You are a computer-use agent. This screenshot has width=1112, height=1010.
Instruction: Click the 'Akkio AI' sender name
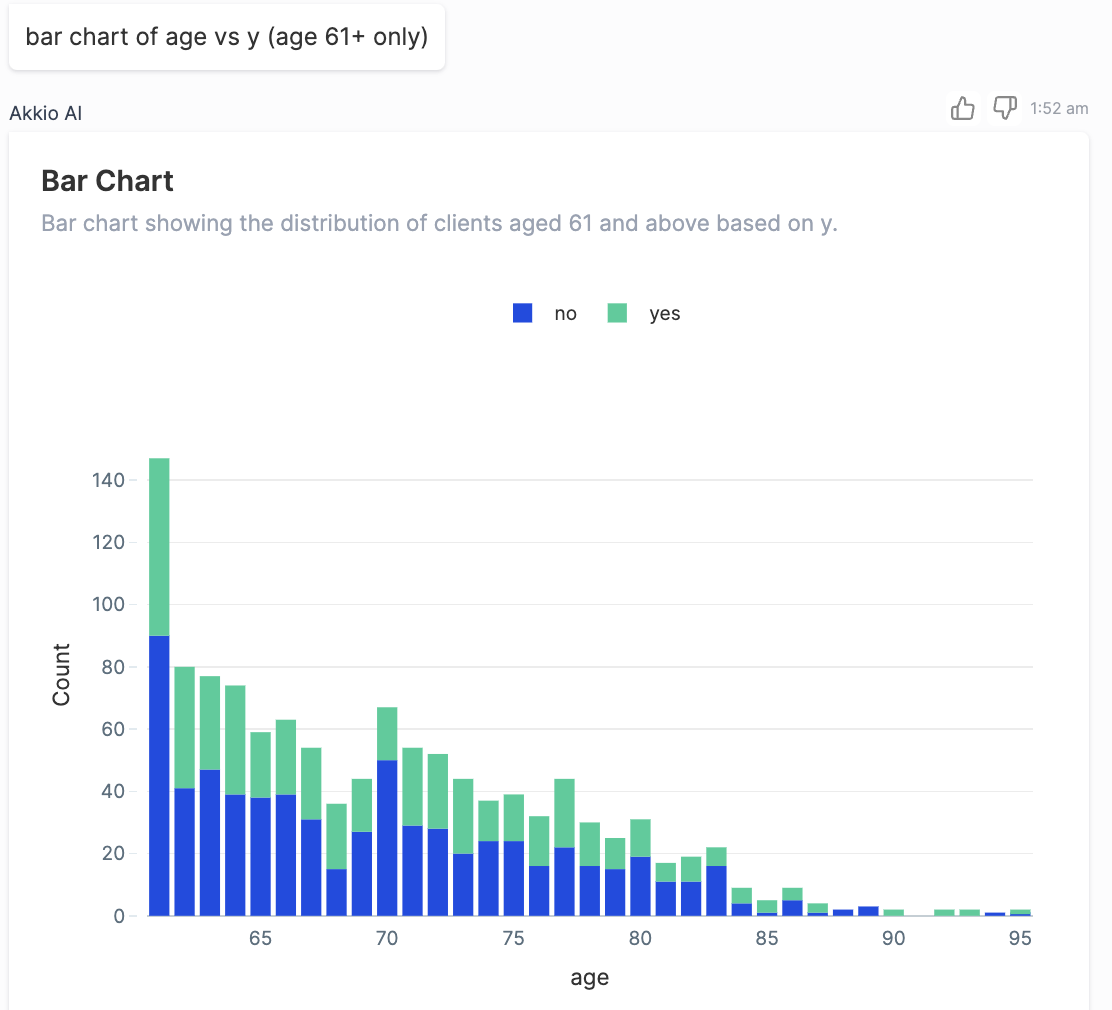coord(46,113)
